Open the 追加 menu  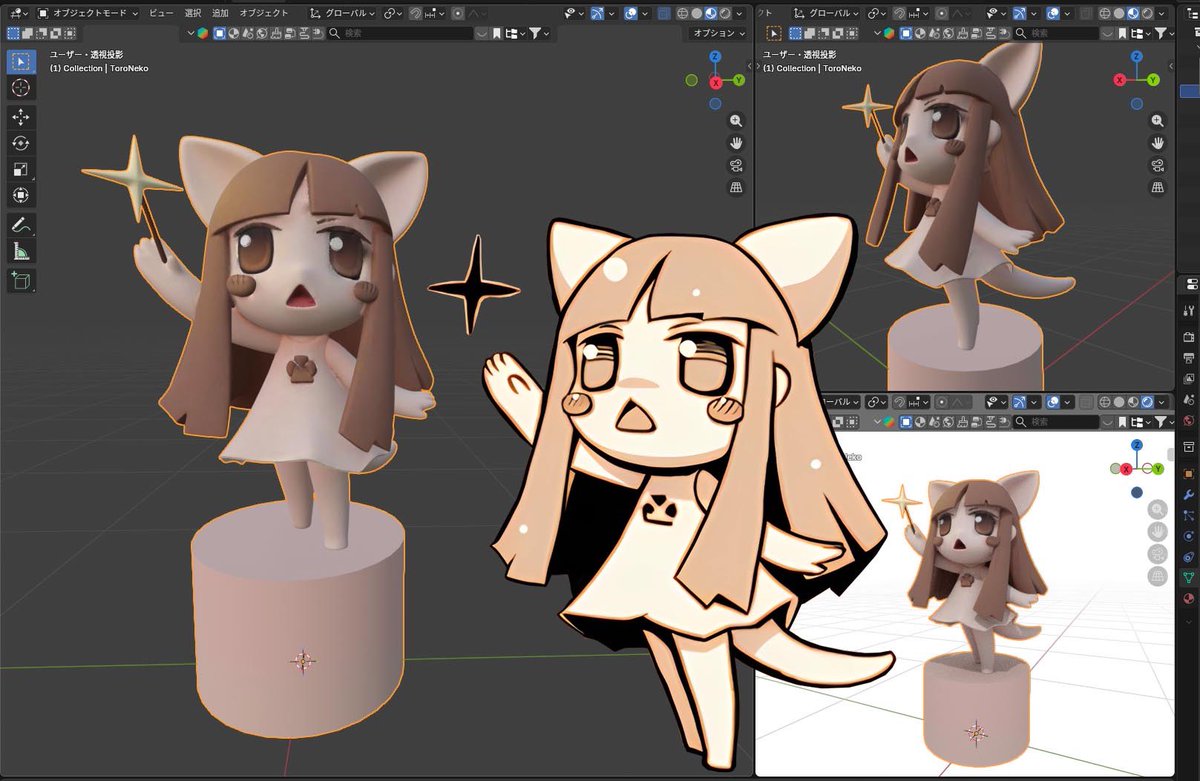coord(220,14)
